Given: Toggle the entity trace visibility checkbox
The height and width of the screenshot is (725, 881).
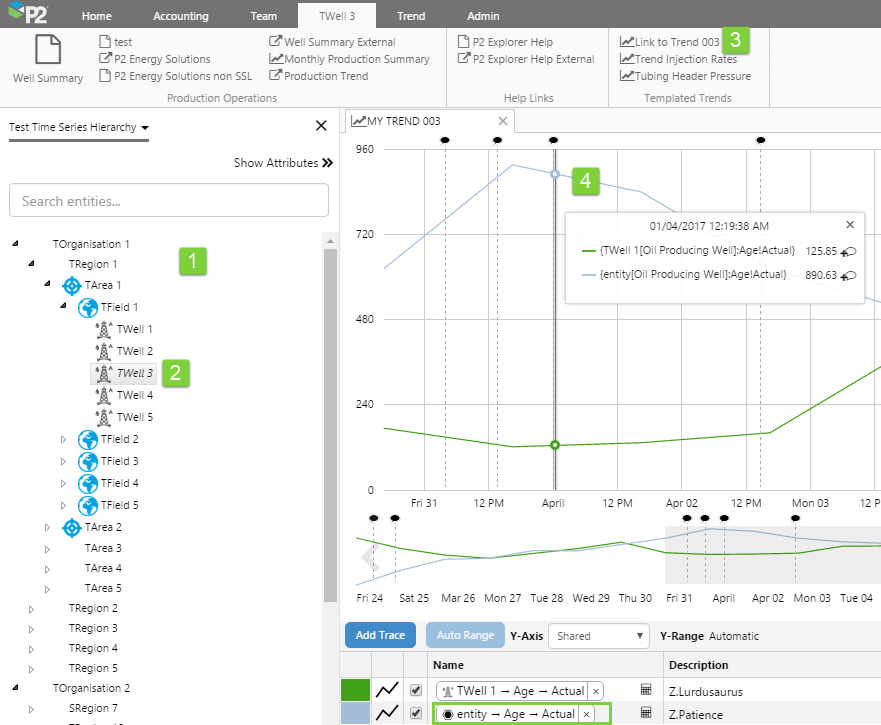Looking at the screenshot, I should [416, 713].
